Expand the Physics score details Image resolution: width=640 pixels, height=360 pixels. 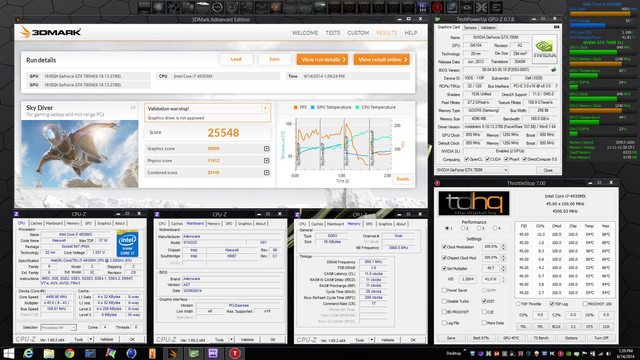click(x=267, y=160)
